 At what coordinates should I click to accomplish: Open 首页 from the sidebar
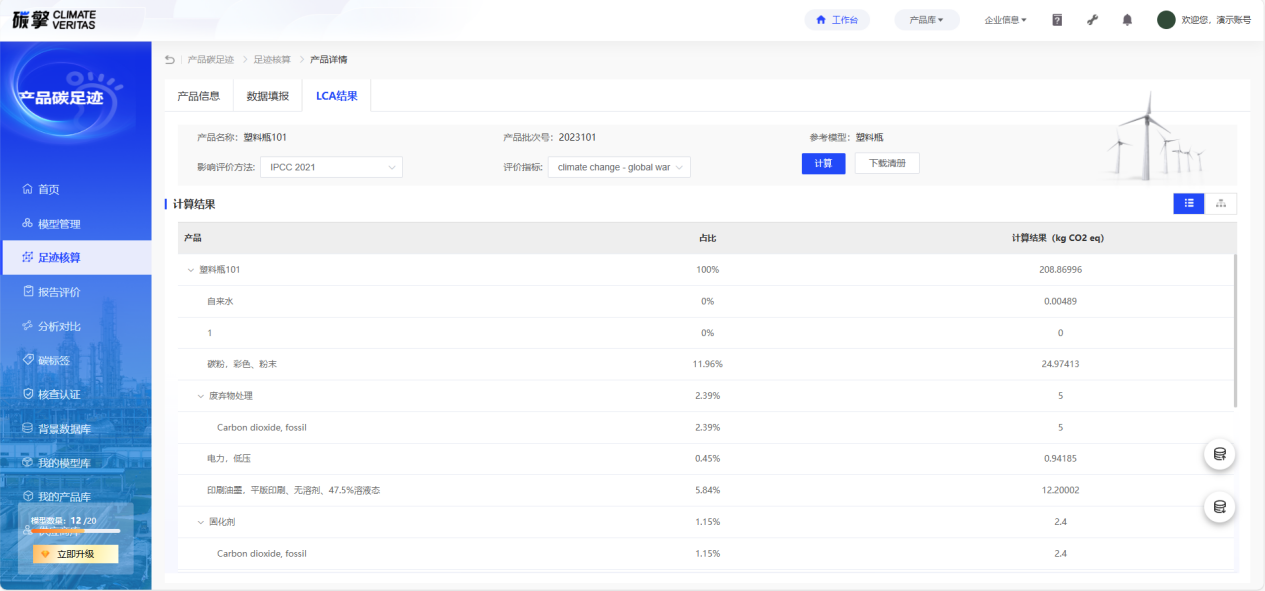[x=48, y=190]
